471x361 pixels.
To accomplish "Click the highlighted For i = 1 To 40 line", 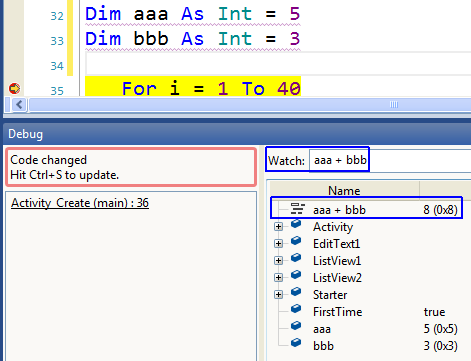I will [193, 87].
